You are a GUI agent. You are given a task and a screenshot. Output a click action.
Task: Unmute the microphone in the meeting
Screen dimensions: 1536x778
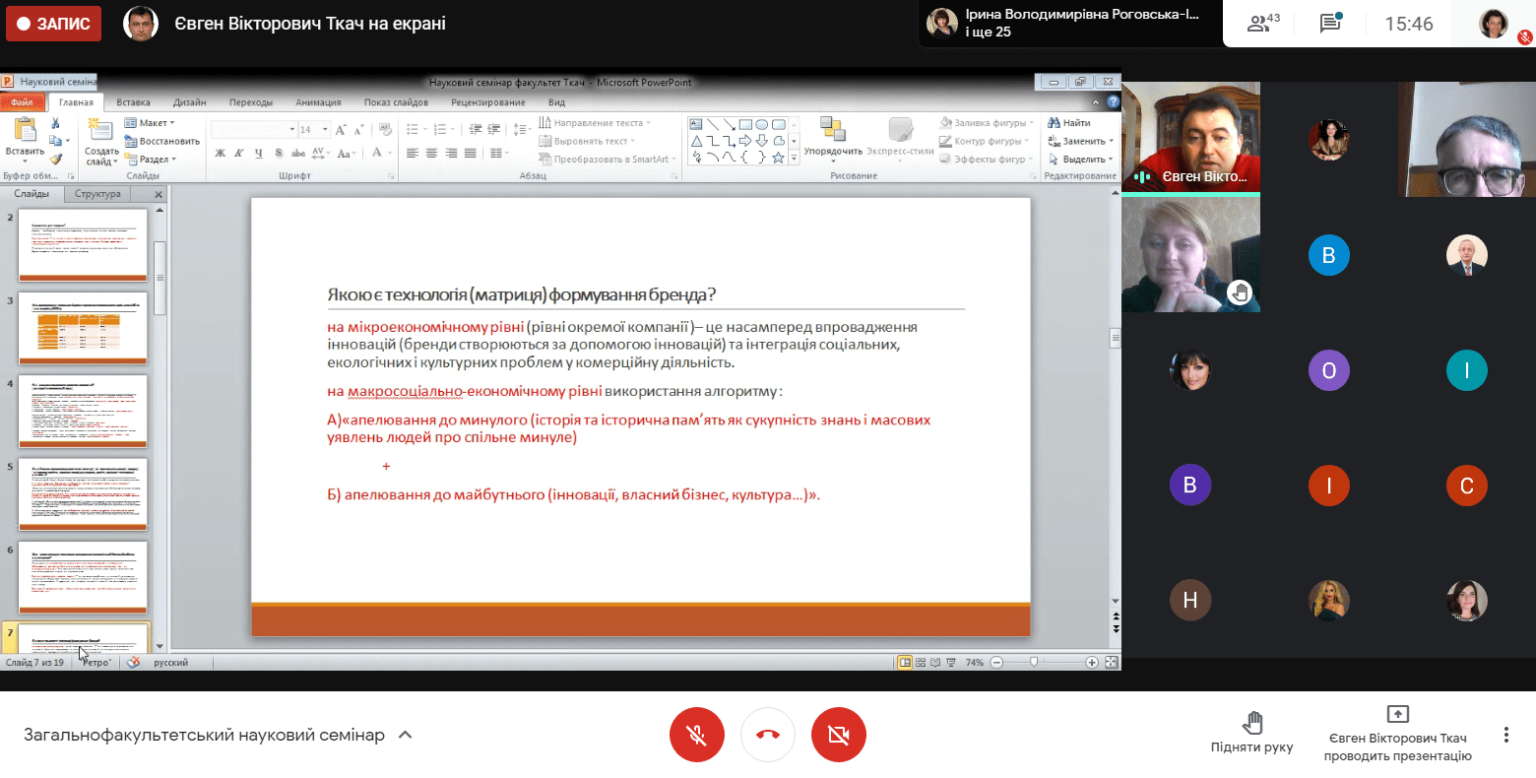click(697, 735)
